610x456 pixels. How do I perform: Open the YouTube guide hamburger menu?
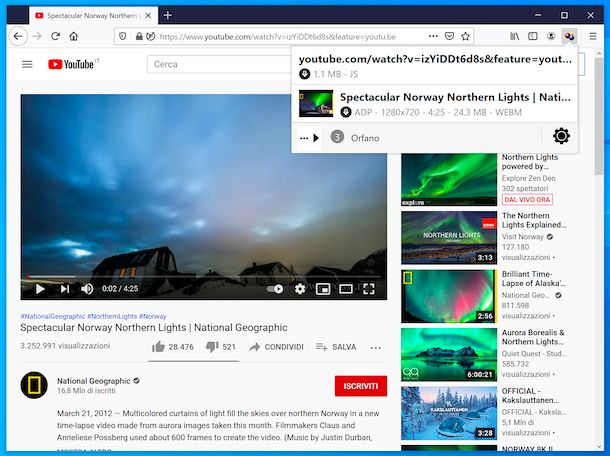coord(27,64)
